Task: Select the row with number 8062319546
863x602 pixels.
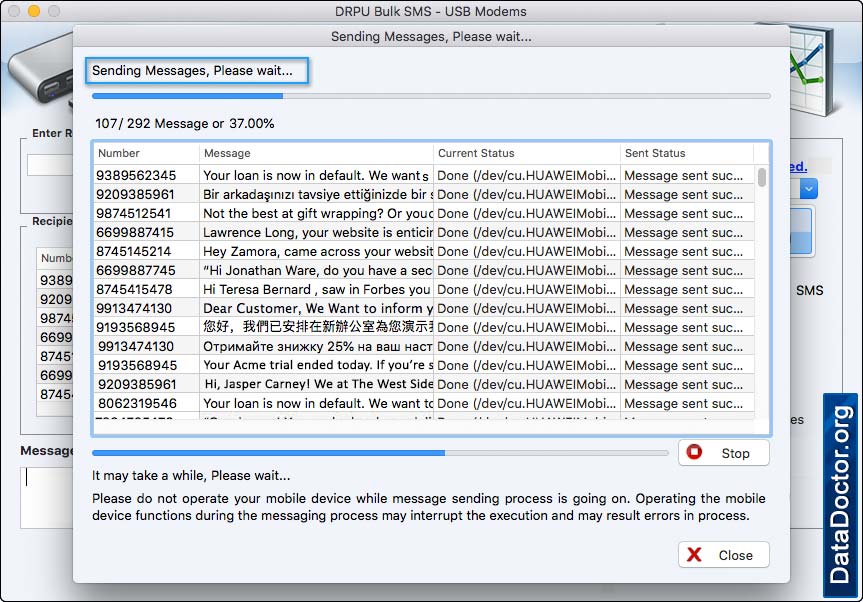Action: (424, 403)
